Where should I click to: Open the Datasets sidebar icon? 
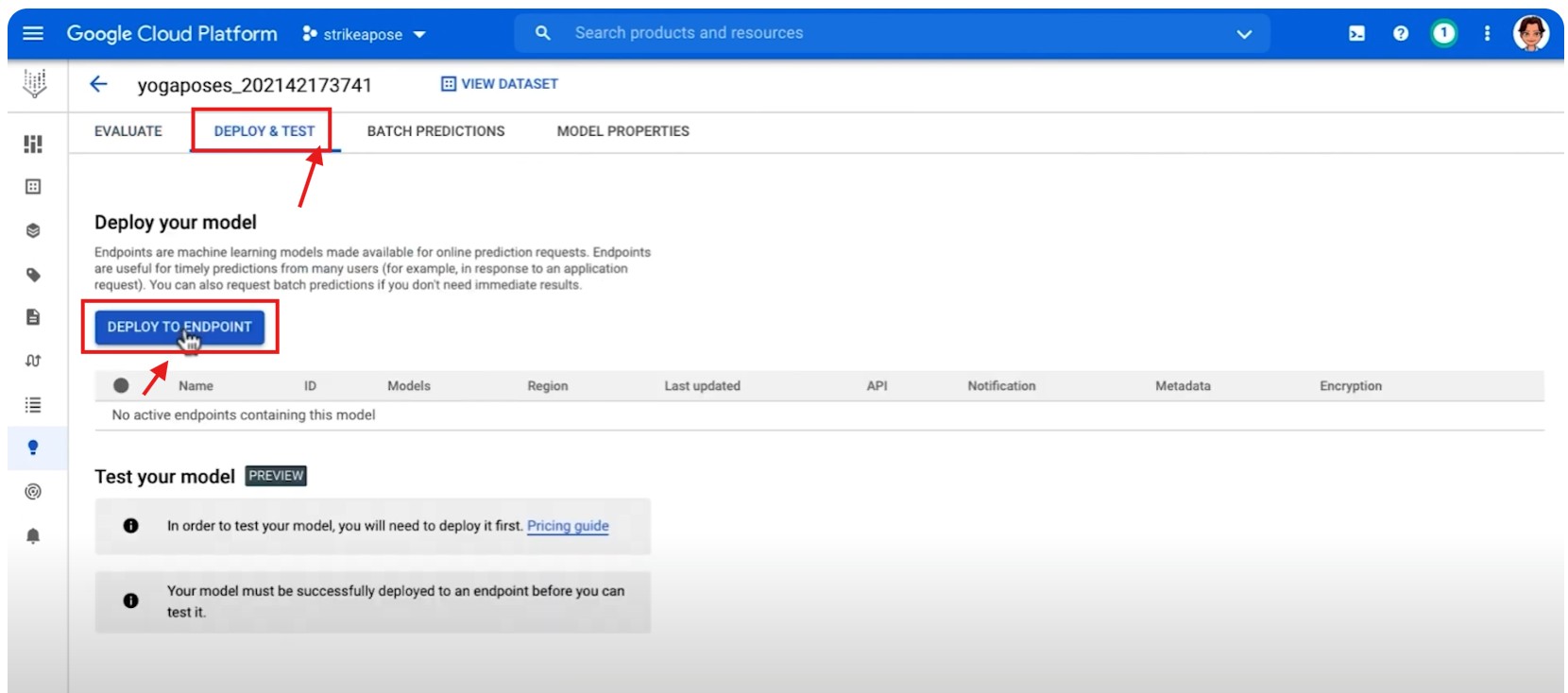pos(33,187)
